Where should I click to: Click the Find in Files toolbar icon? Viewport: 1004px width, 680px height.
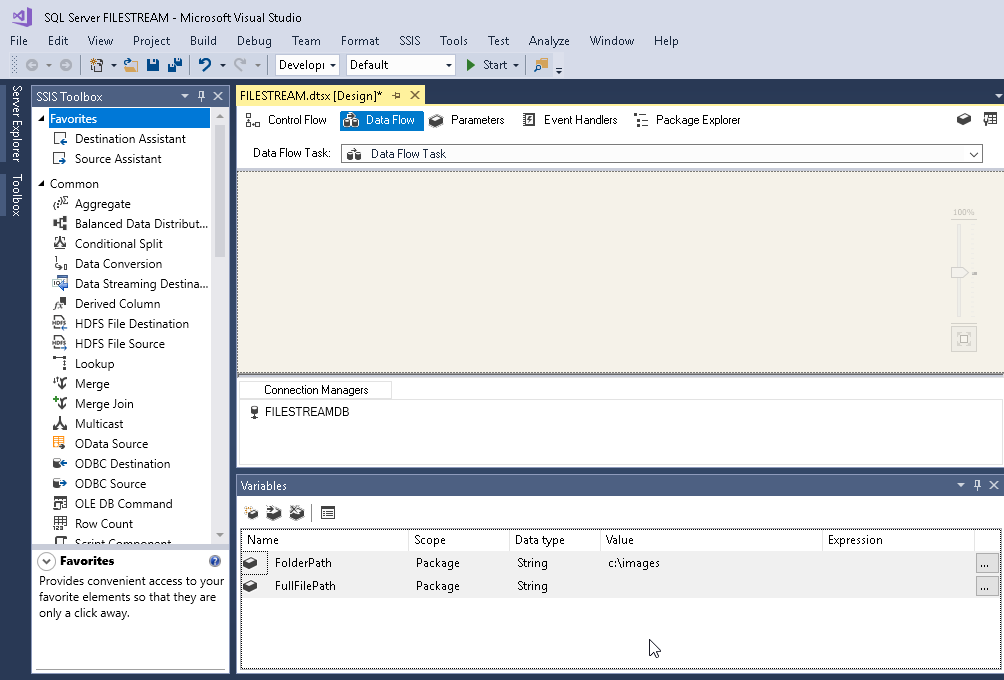pyautogui.click(x=541, y=65)
